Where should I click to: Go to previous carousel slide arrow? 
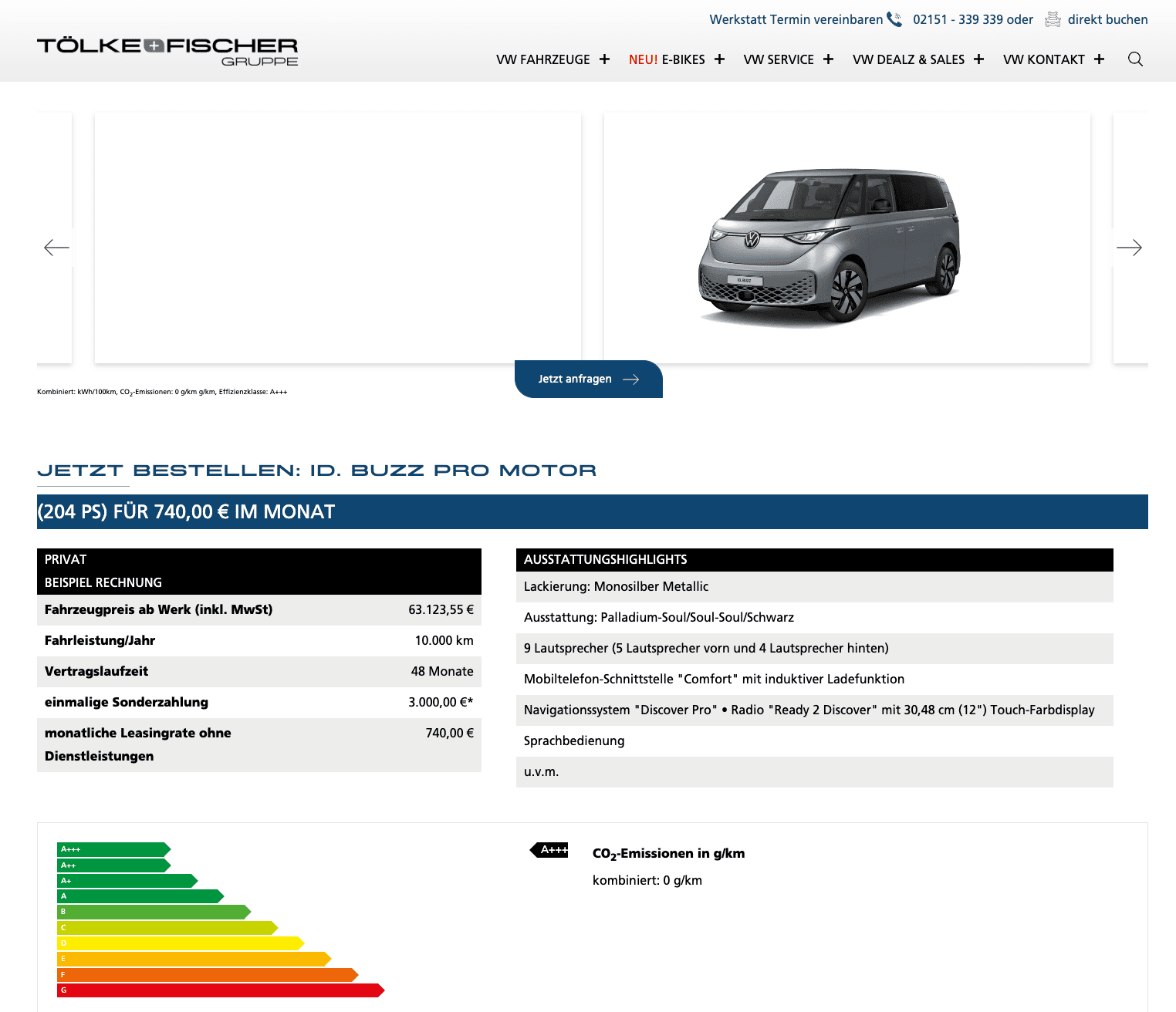point(56,248)
